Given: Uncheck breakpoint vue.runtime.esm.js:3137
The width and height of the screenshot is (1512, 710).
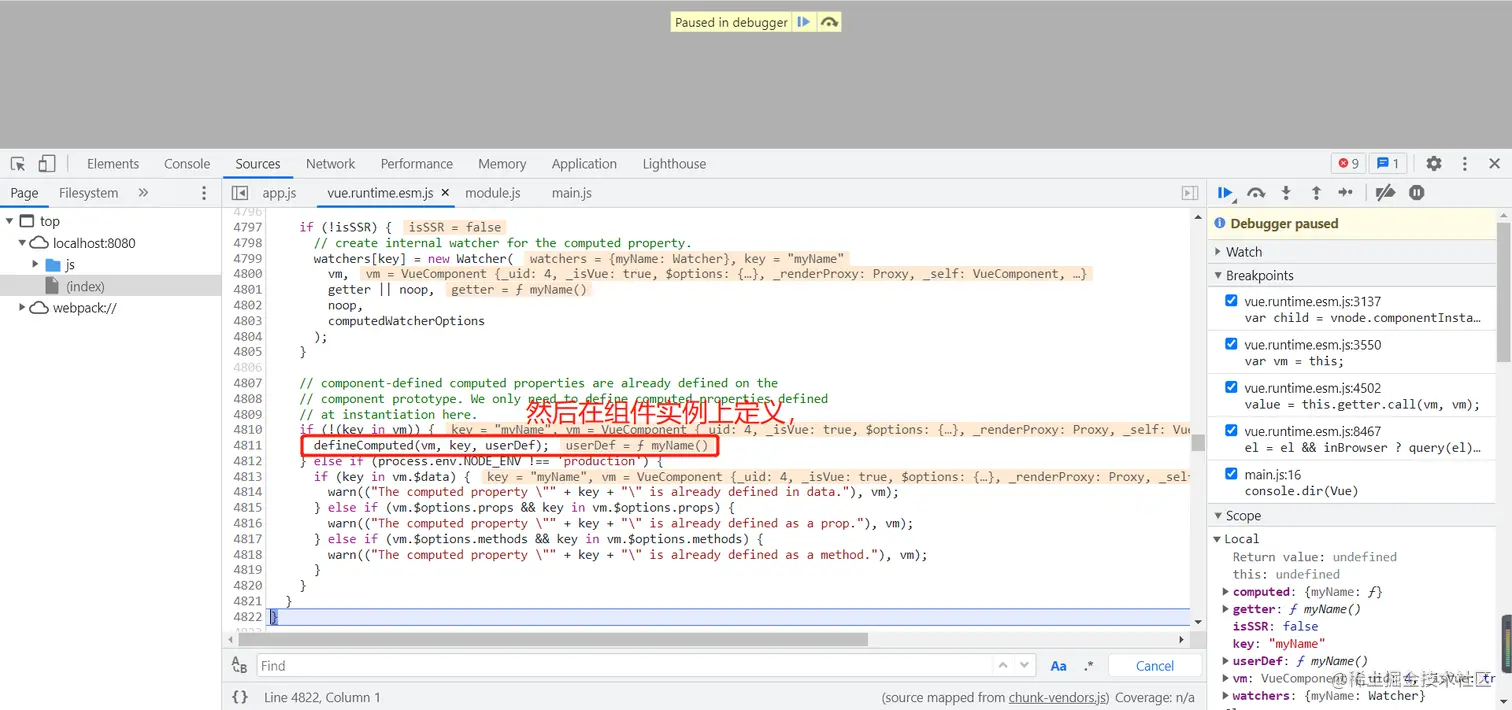Looking at the screenshot, I should [1231, 300].
